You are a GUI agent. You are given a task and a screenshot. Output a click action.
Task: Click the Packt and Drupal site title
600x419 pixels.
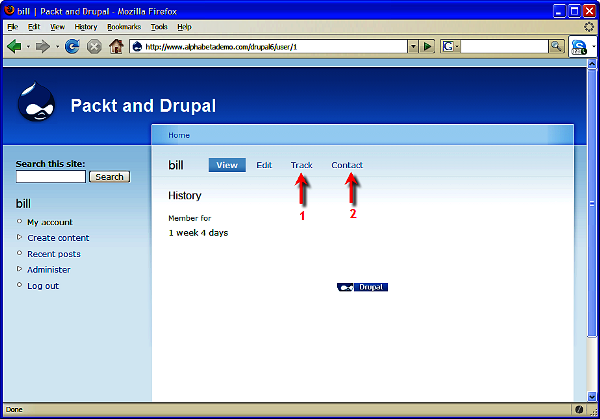tap(143, 106)
